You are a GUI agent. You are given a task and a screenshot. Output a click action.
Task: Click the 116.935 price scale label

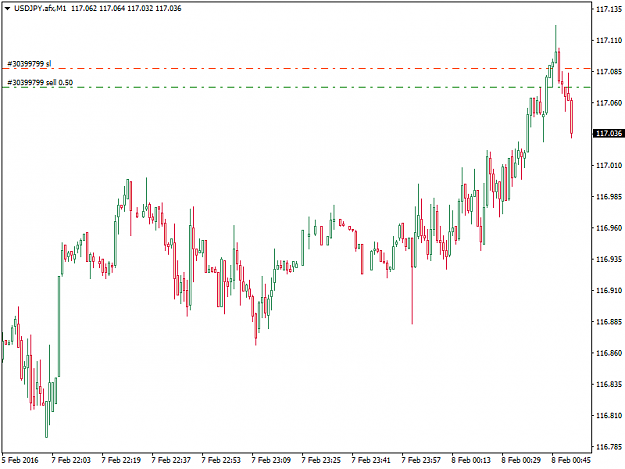click(x=609, y=259)
